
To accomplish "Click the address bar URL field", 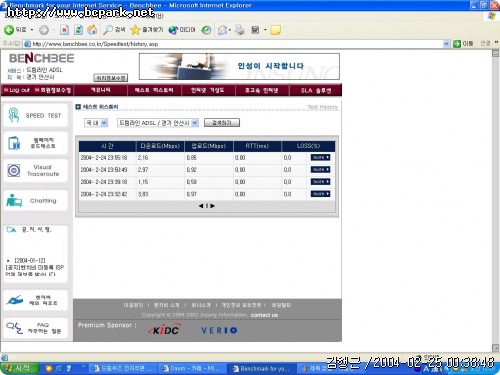I will [x=233, y=44].
